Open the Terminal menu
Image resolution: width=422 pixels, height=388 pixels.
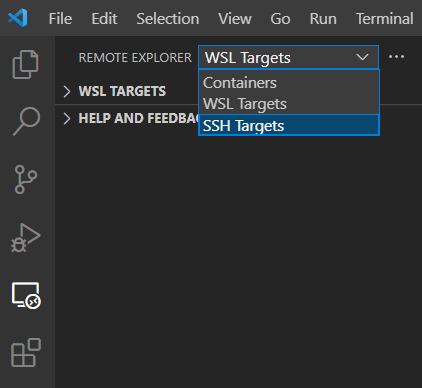click(385, 18)
